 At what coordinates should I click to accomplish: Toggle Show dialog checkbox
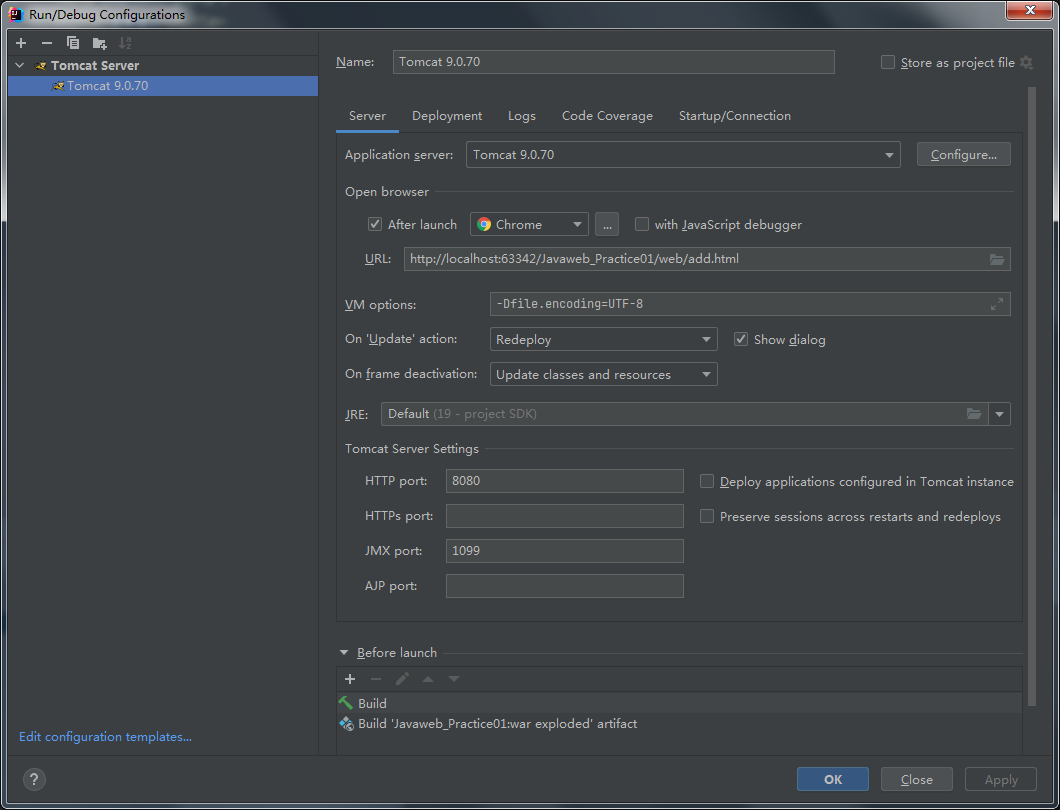point(741,339)
